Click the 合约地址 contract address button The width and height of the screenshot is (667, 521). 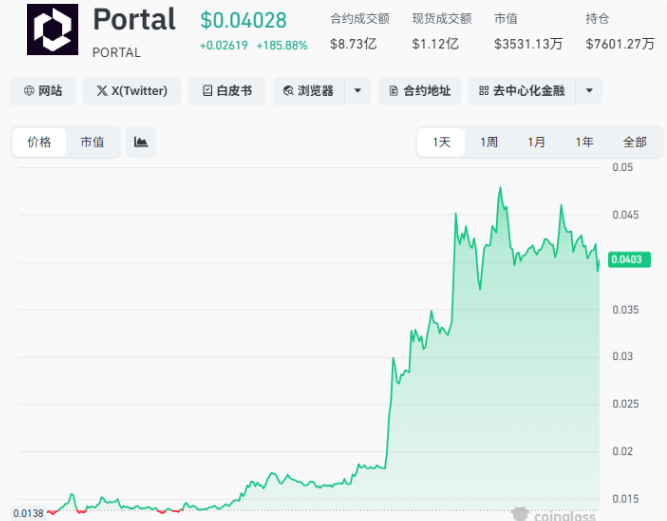(419, 91)
